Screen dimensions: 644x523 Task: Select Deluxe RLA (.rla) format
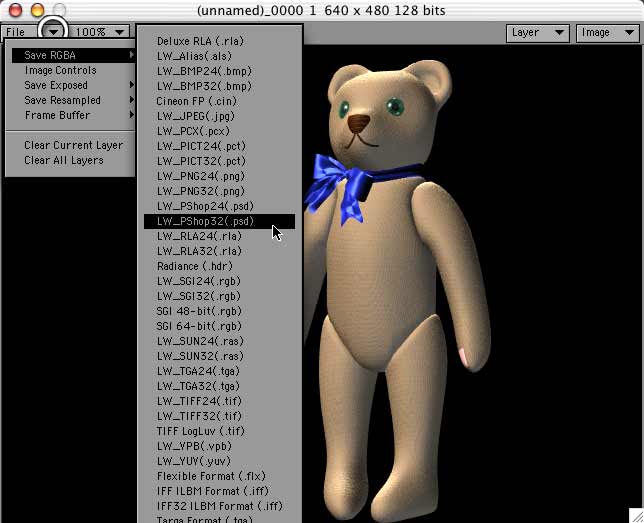[219, 41]
